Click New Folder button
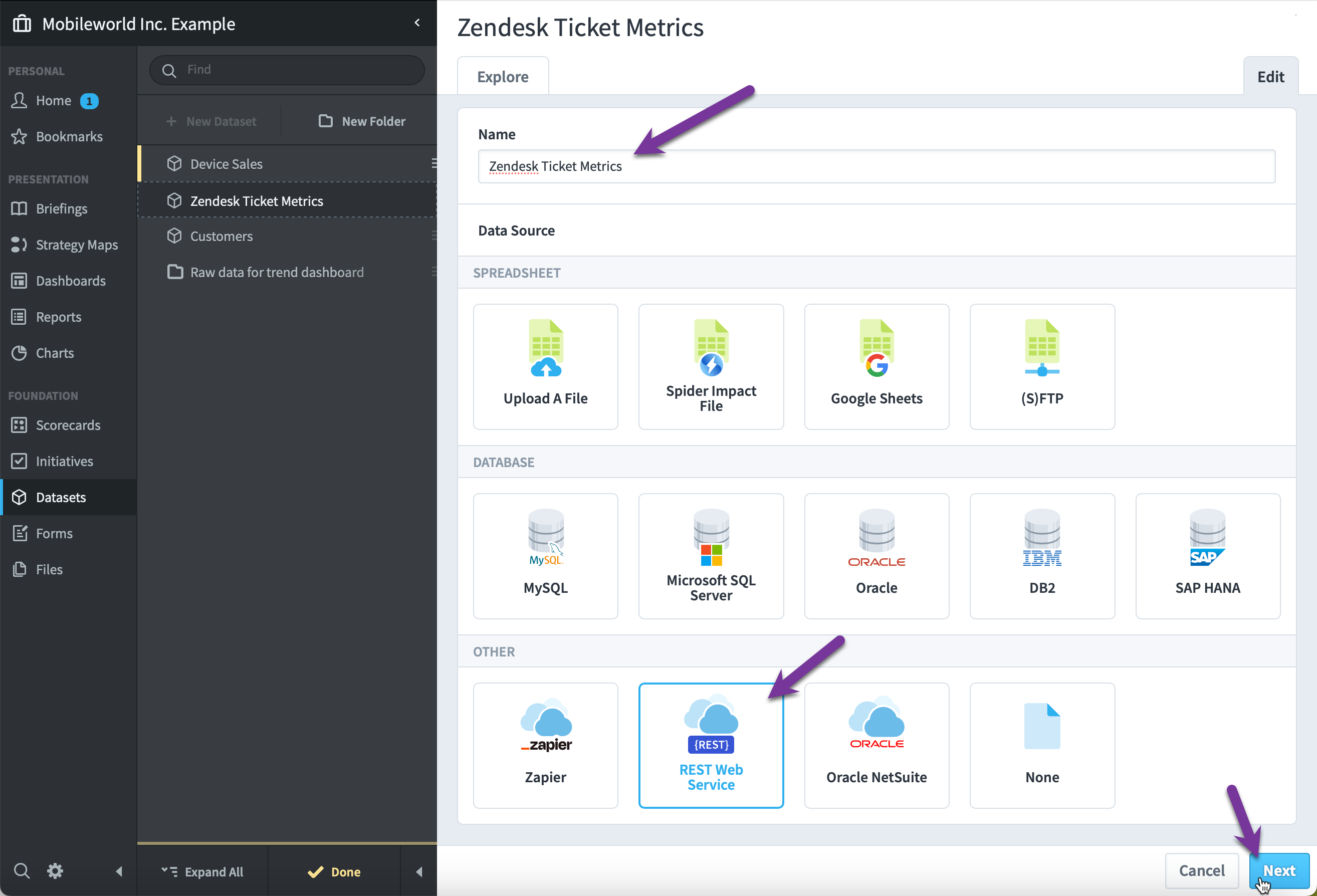Image resolution: width=1317 pixels, height=896 pixels. pyautogui.click(x=363, y=121)
